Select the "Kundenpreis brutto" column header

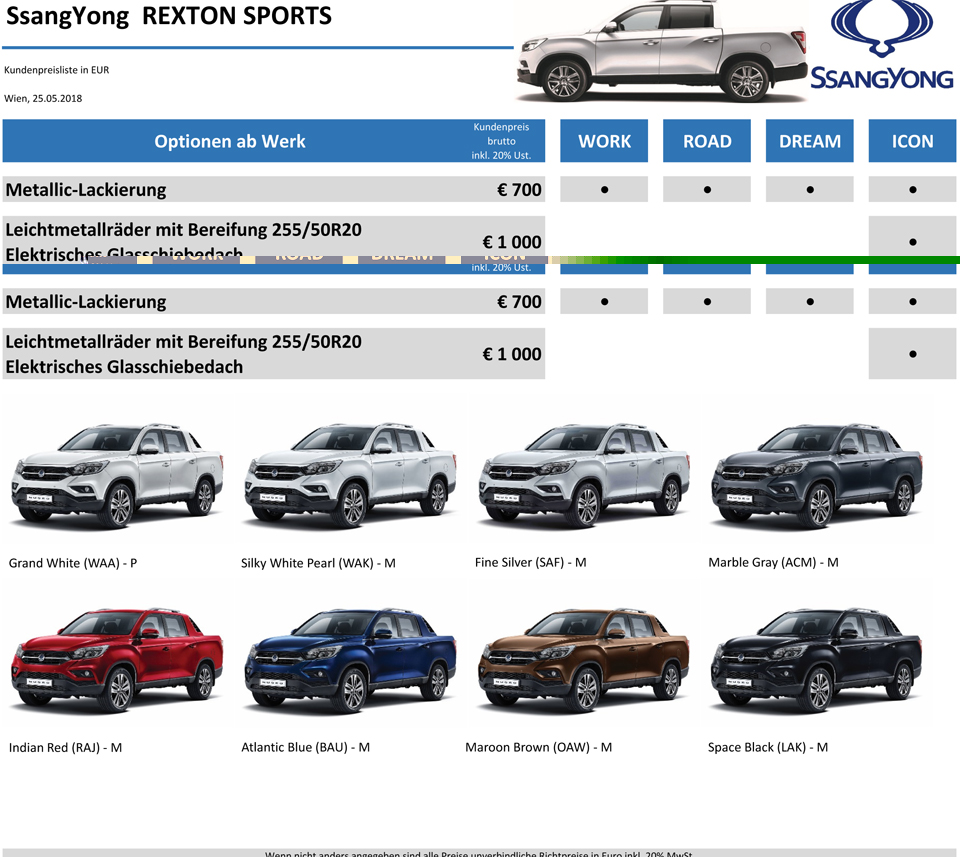click(x=501, y=141)
